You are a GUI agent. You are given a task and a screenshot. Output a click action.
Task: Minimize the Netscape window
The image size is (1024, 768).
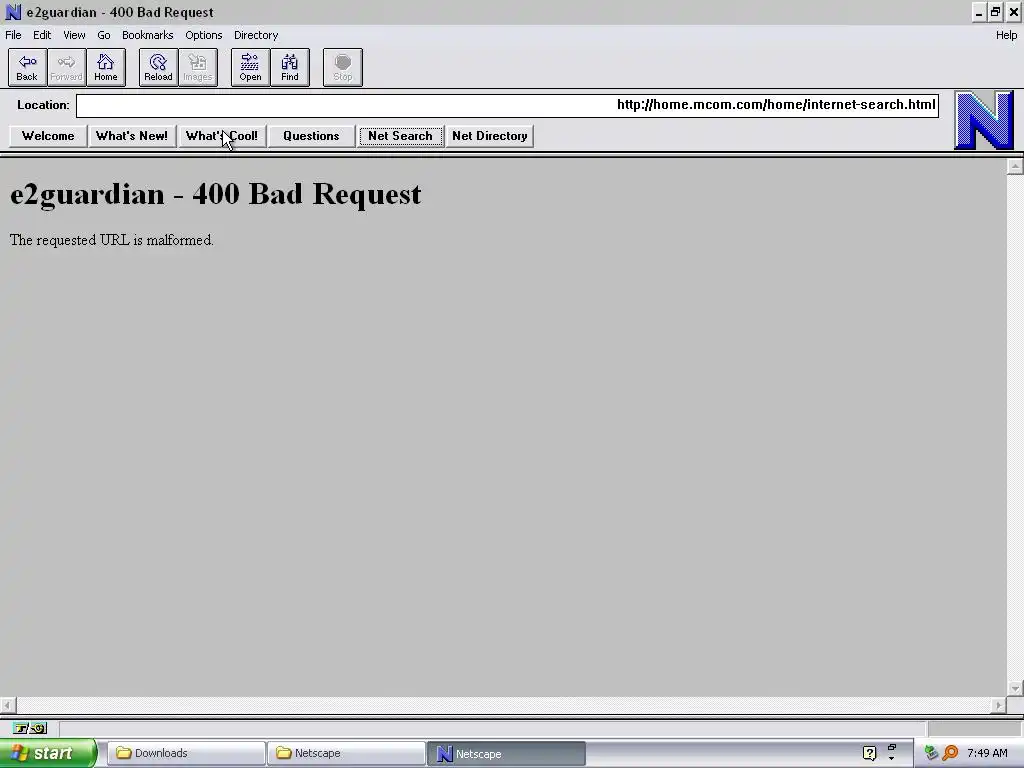tap(978, 12)
